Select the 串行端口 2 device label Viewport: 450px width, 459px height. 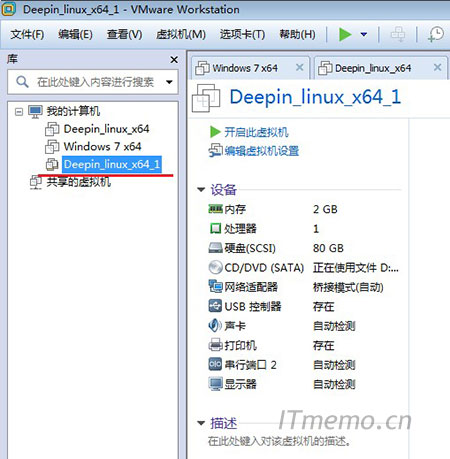click(250, 365)
